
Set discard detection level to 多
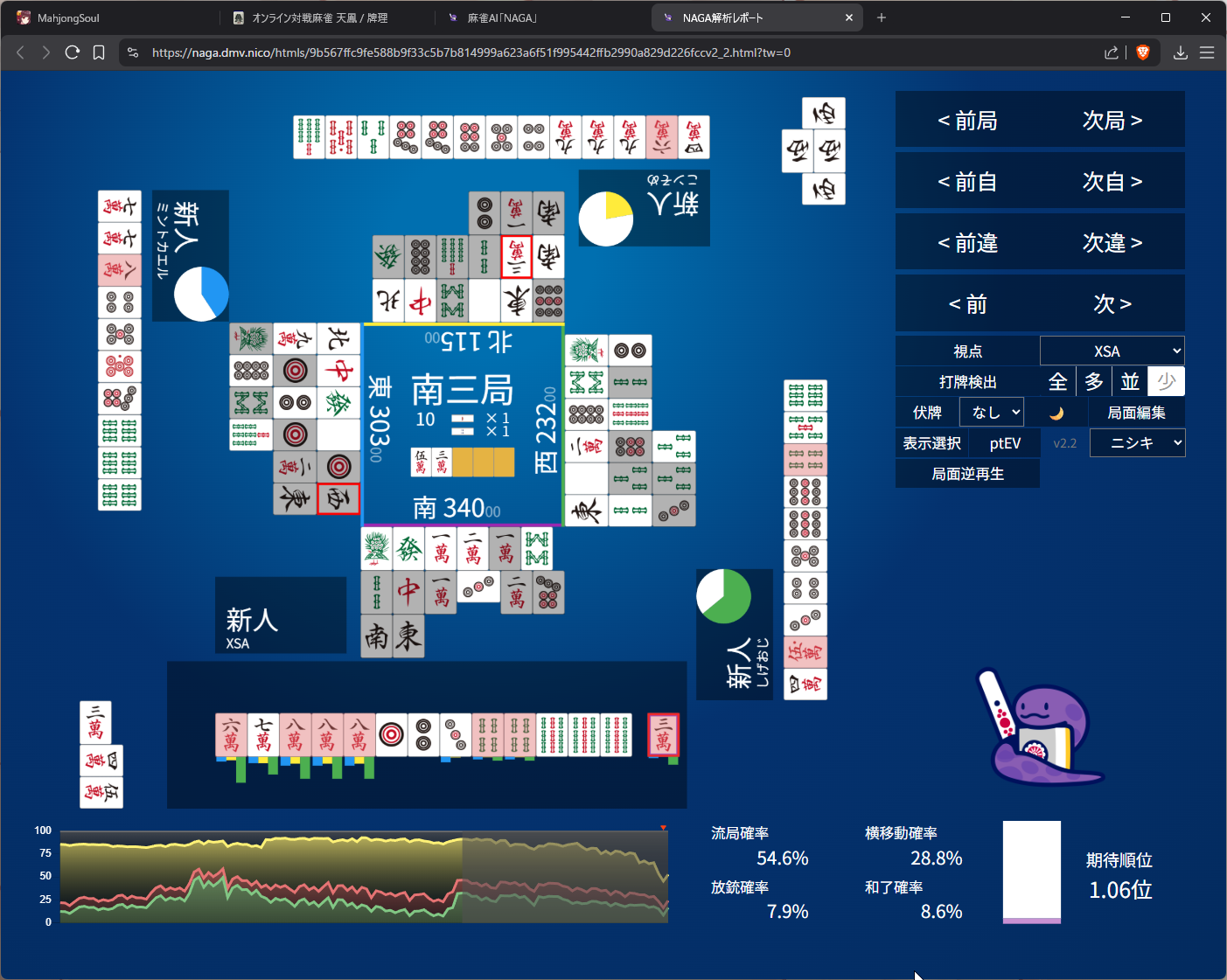coord(1094,382)
